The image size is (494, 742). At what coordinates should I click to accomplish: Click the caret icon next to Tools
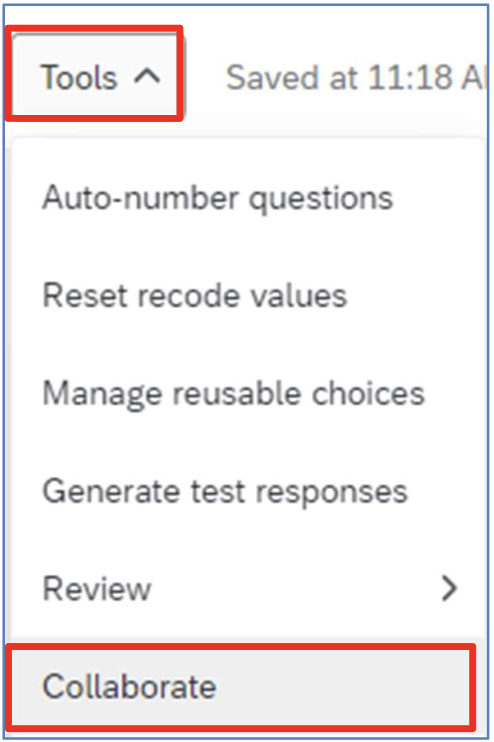[x=148, y=76]
